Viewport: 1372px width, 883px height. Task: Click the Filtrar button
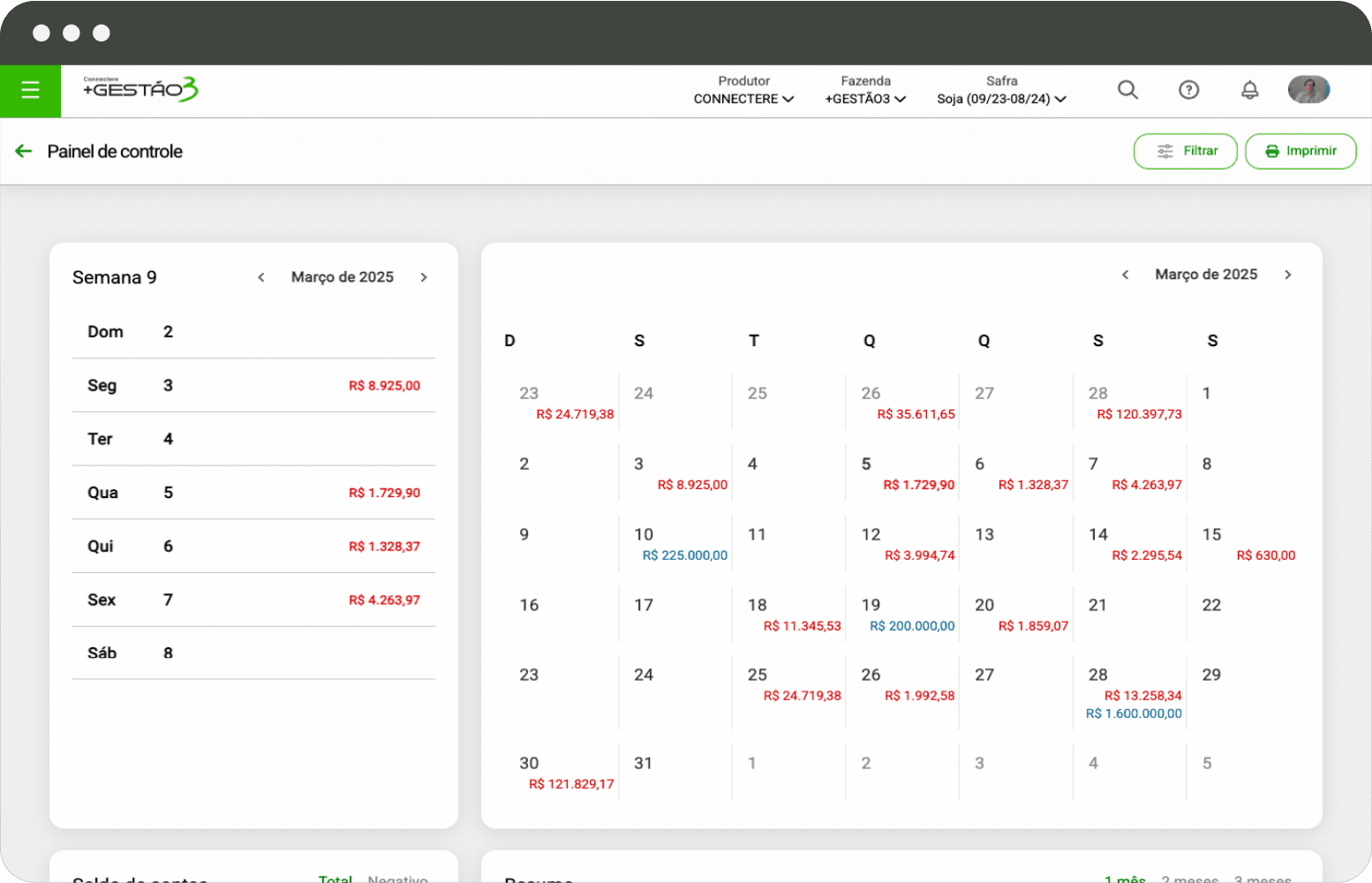[x=1185, y=151]
